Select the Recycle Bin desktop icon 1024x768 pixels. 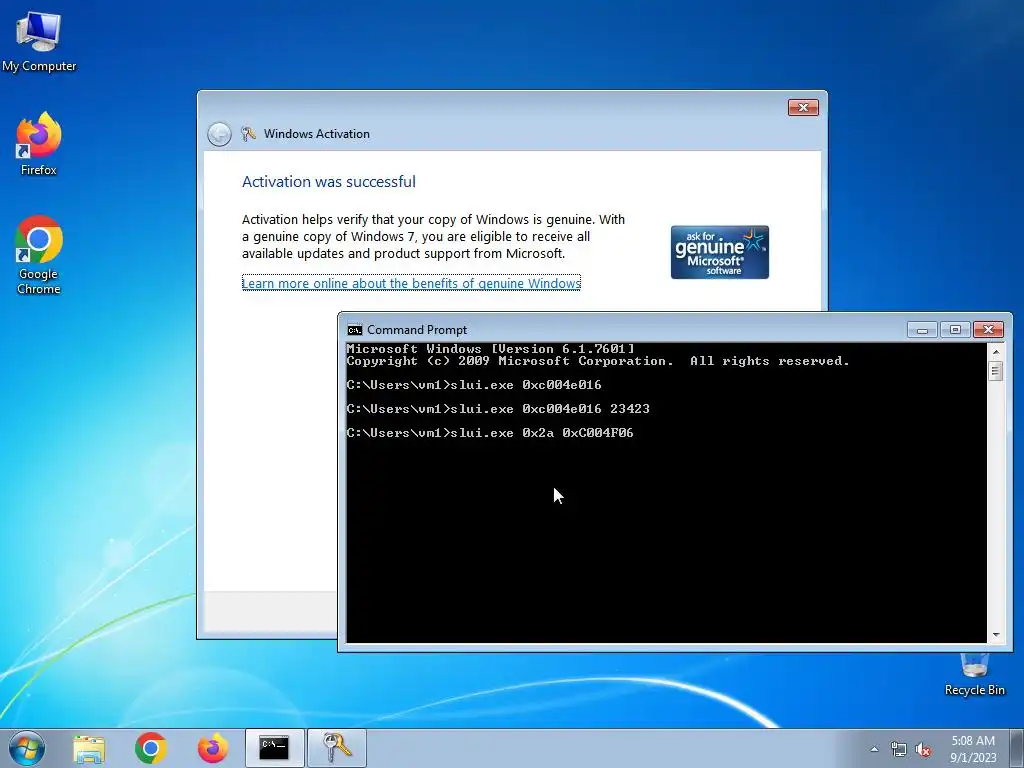(974, 675)
